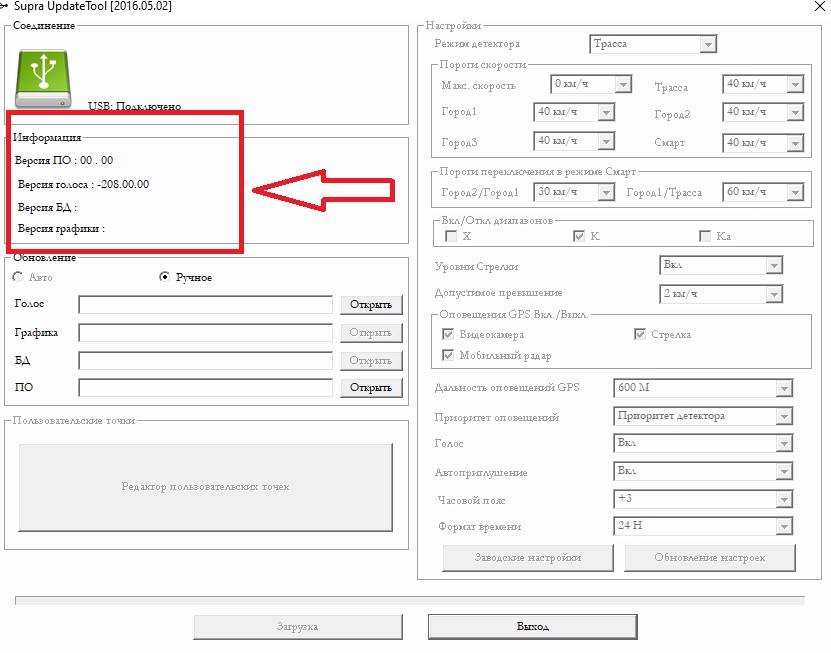Enable the Ka band checkbox
The image size is (831, 653).
[706, 236]
